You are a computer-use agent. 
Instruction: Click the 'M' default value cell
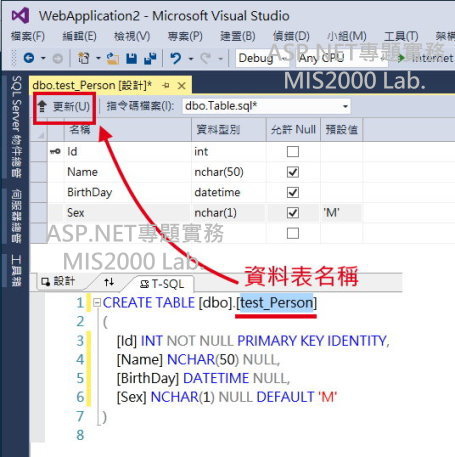pyautogui.click(x=341, y=213)
